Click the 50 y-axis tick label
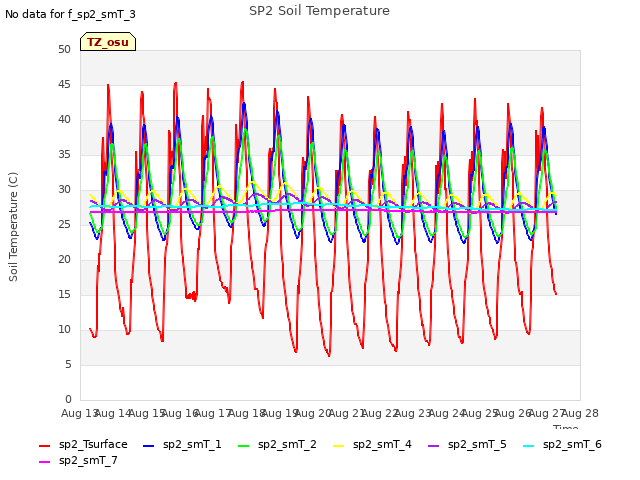This screenshot has height=480, width=640. click(64, 49)
